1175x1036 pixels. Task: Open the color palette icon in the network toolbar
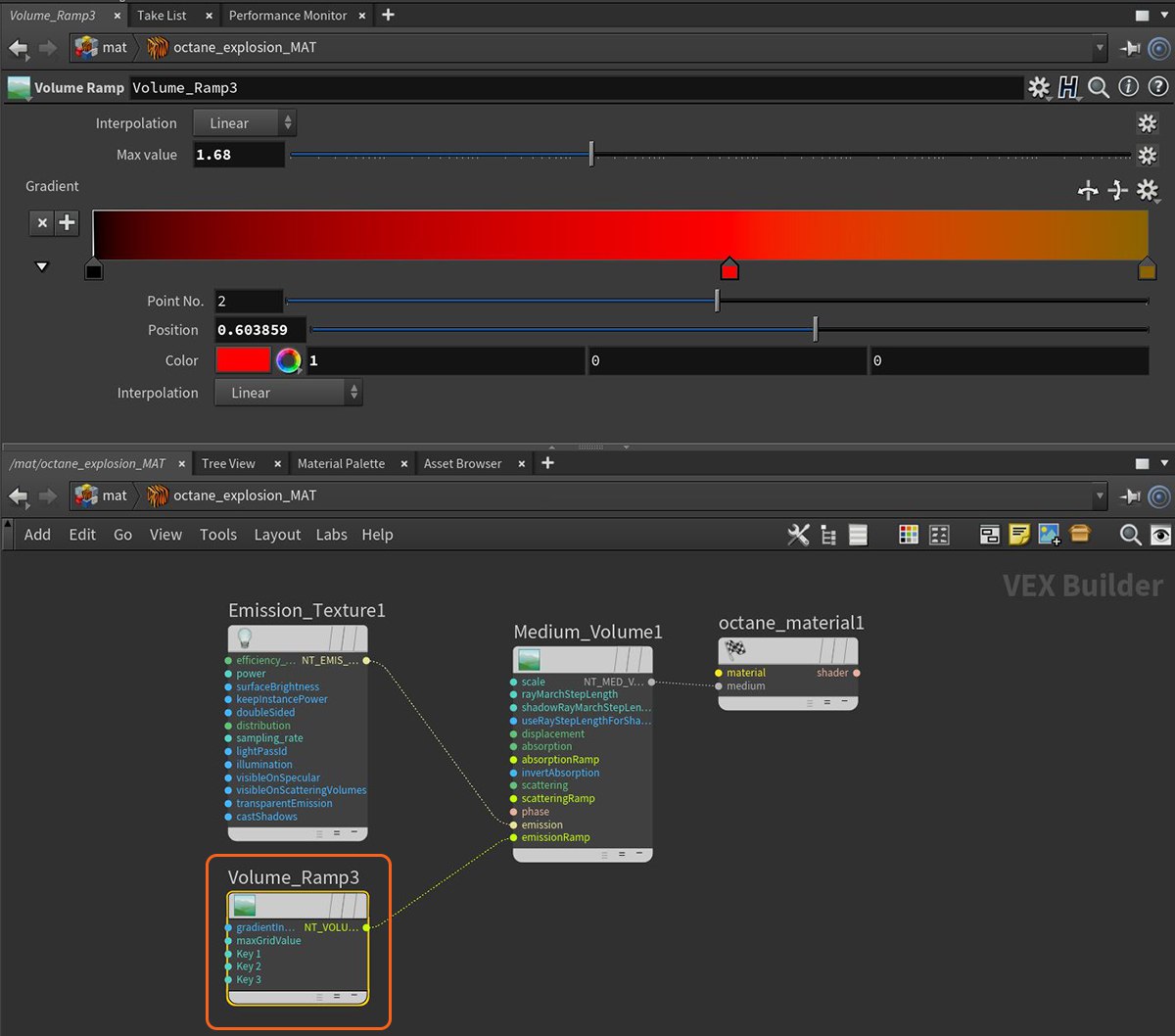click(x=908, y=535)
